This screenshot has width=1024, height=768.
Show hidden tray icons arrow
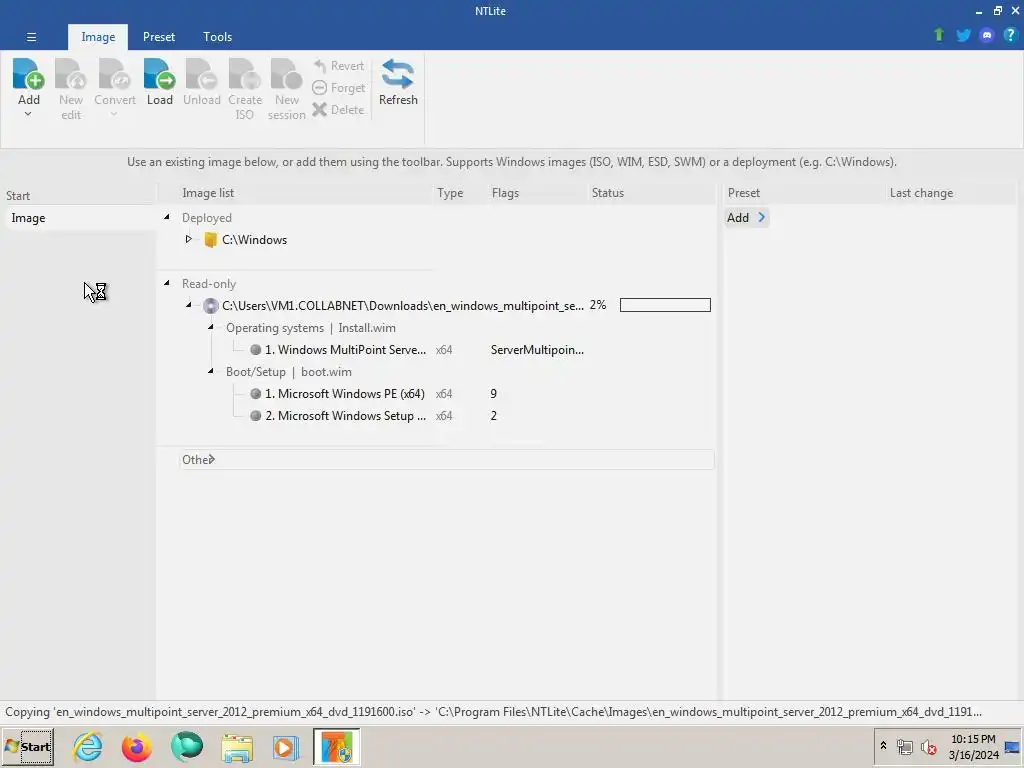click(883, 746)
